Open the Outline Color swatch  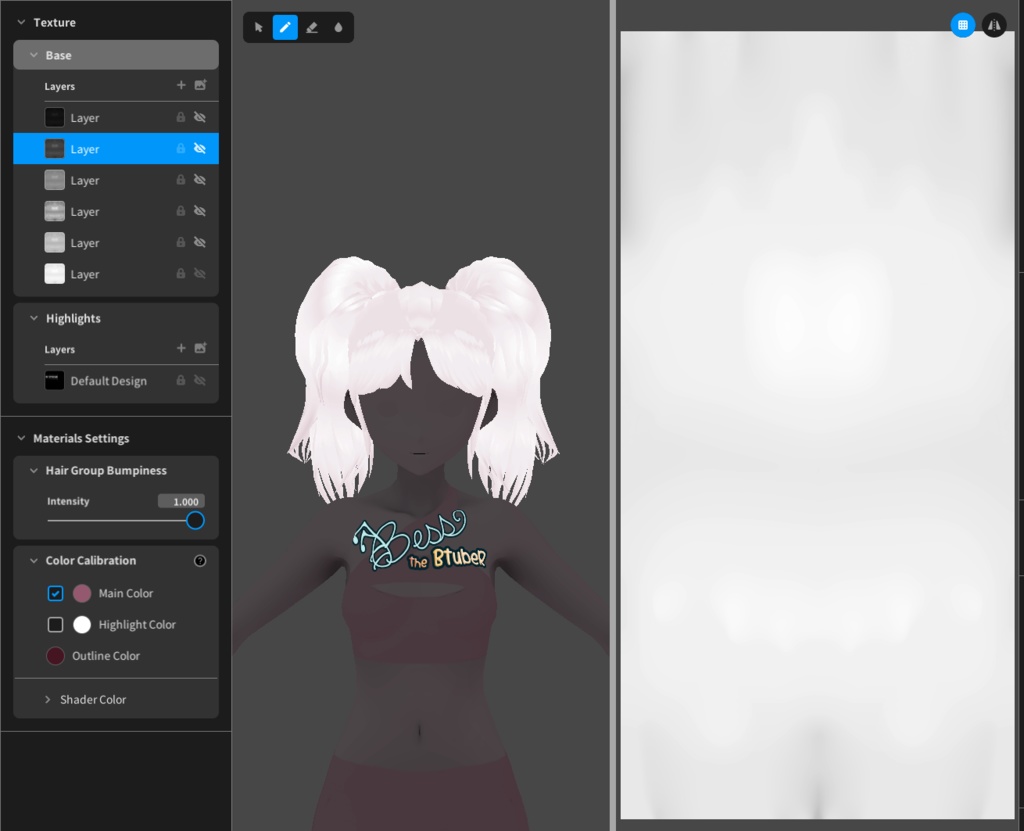pyautogui.click(x=55, y=656)
